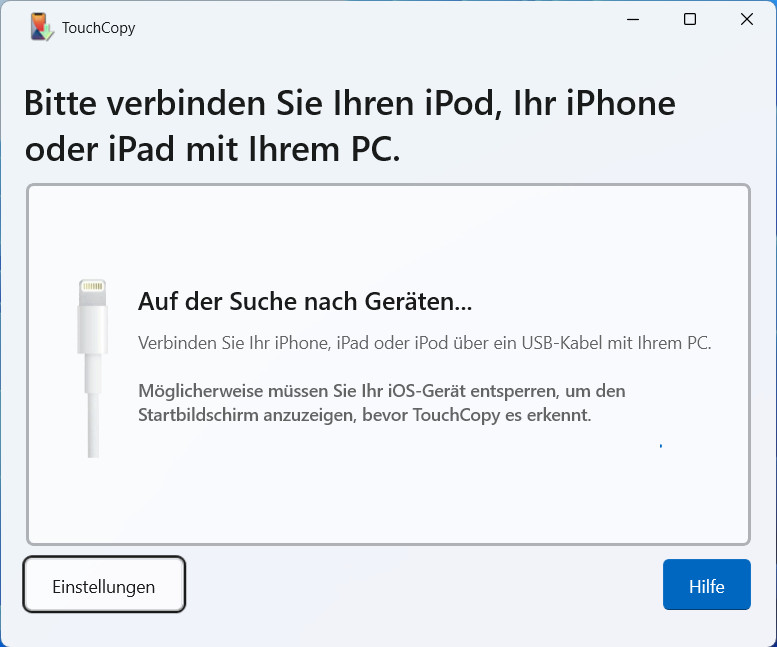Click the 'Auf der Suche nach Geräten...' heading
The image size is (777, 647).
tap(305, 301)
